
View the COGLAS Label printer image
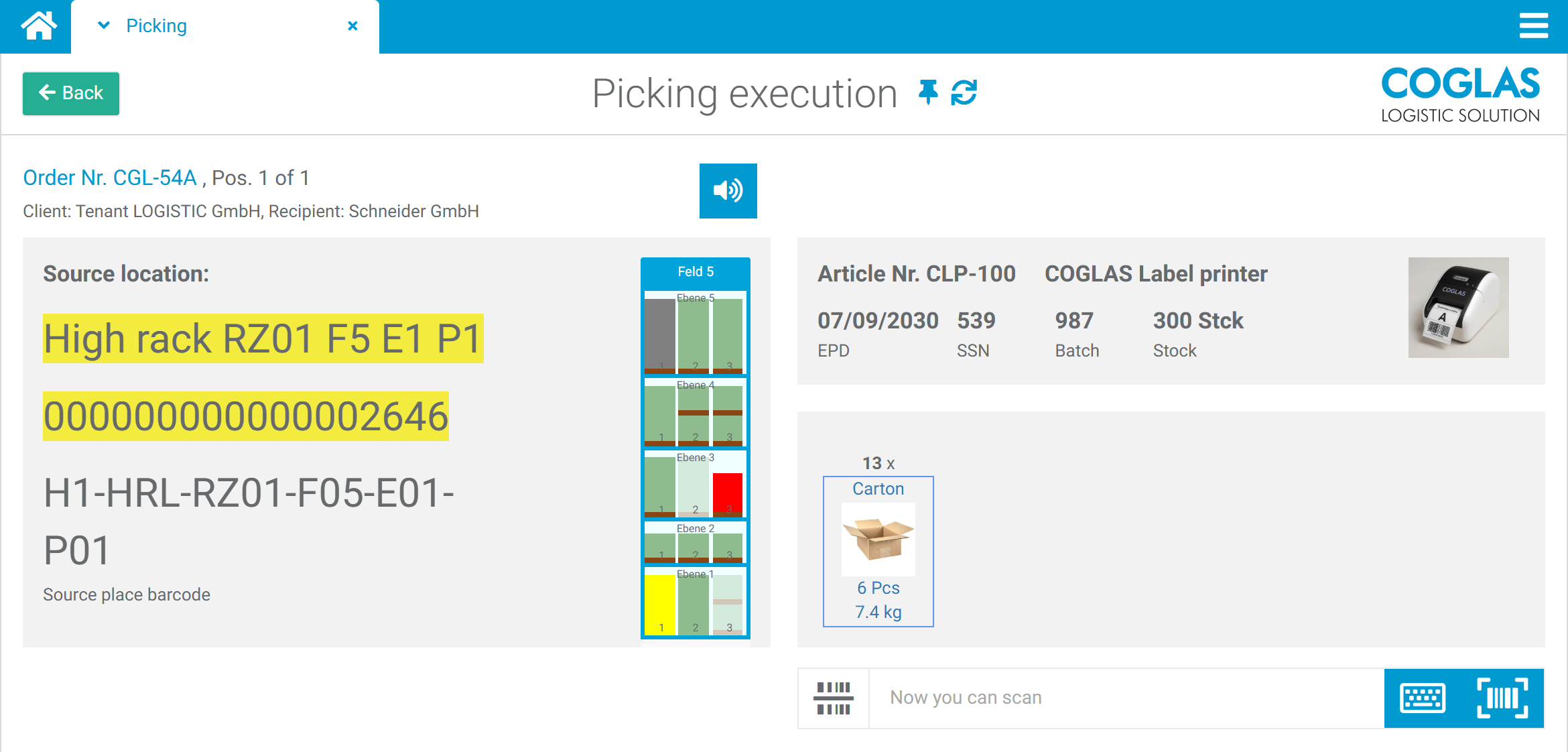[x=1458, y=308]
